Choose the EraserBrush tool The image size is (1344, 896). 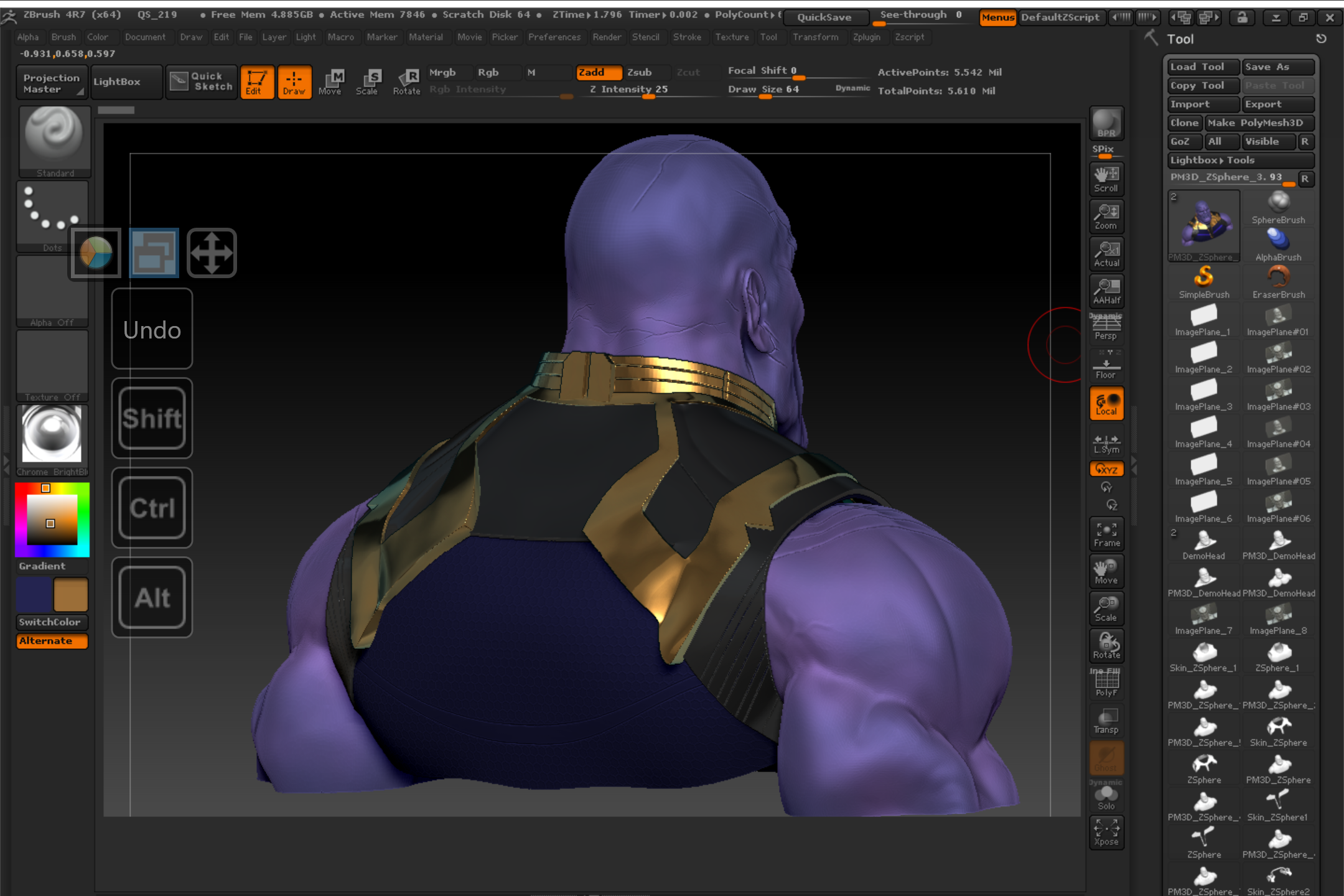click(x=1278, y=282)
